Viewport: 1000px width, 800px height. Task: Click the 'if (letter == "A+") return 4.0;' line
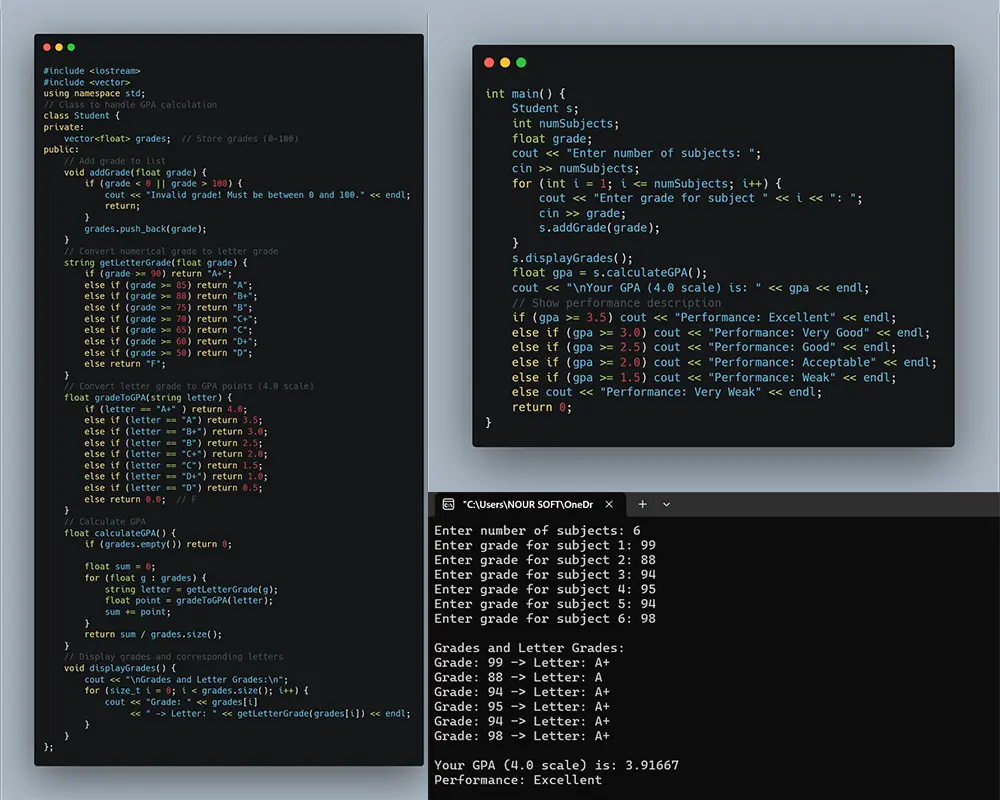pyautogui.click(x=166, y=409)
